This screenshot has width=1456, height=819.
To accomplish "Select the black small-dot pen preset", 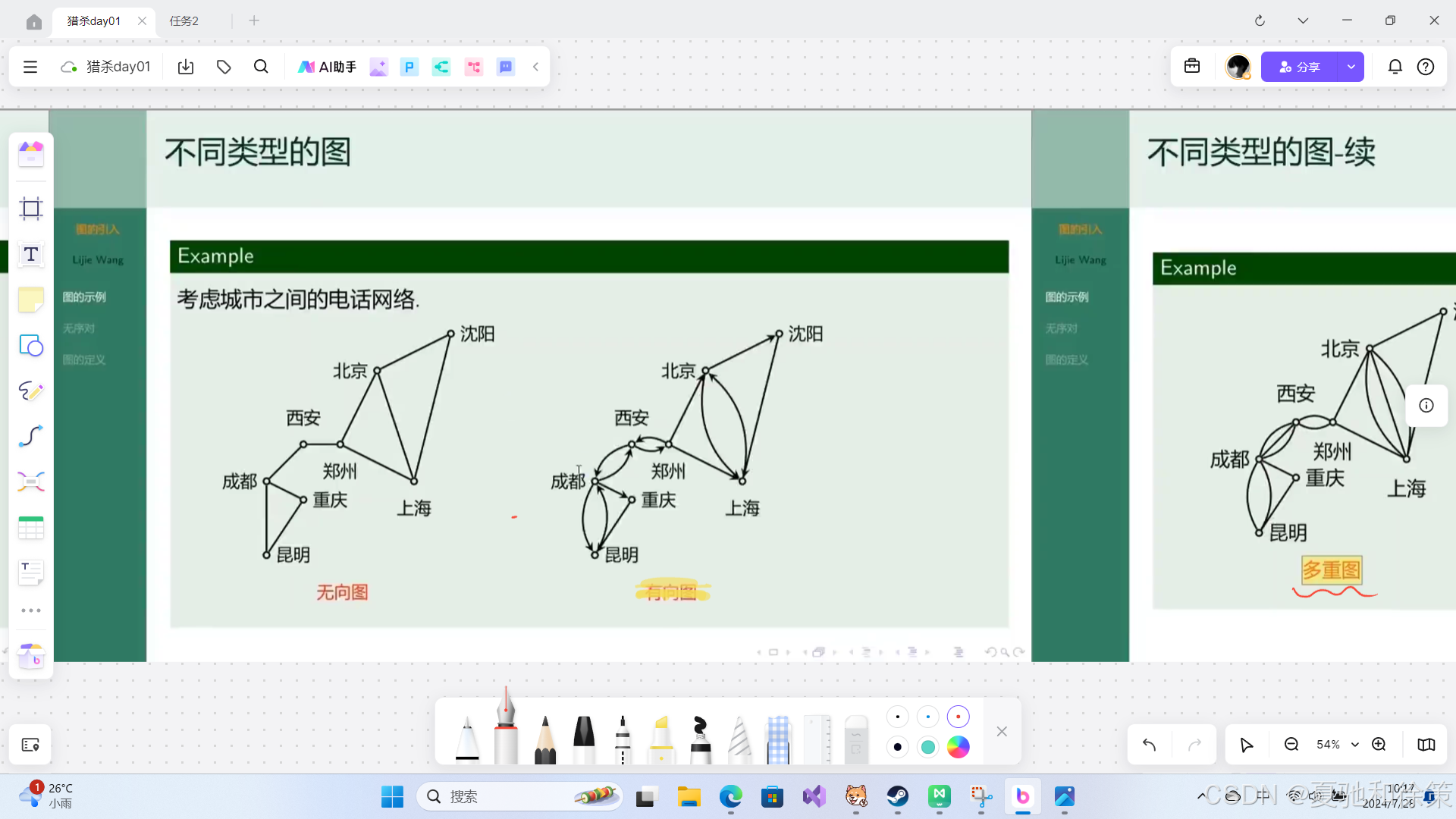I will [897, 717].
